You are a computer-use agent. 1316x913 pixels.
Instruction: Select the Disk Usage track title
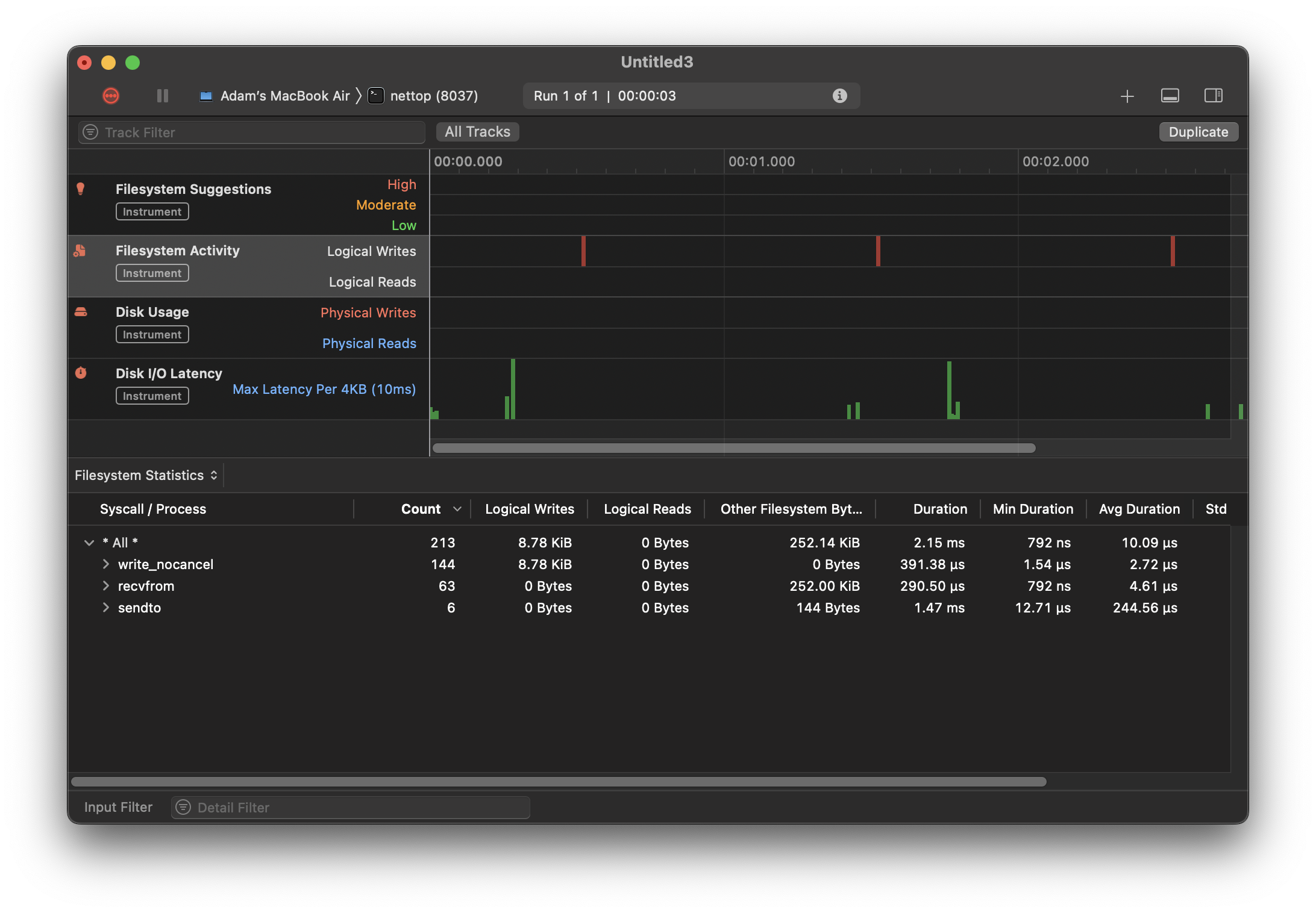152,312
